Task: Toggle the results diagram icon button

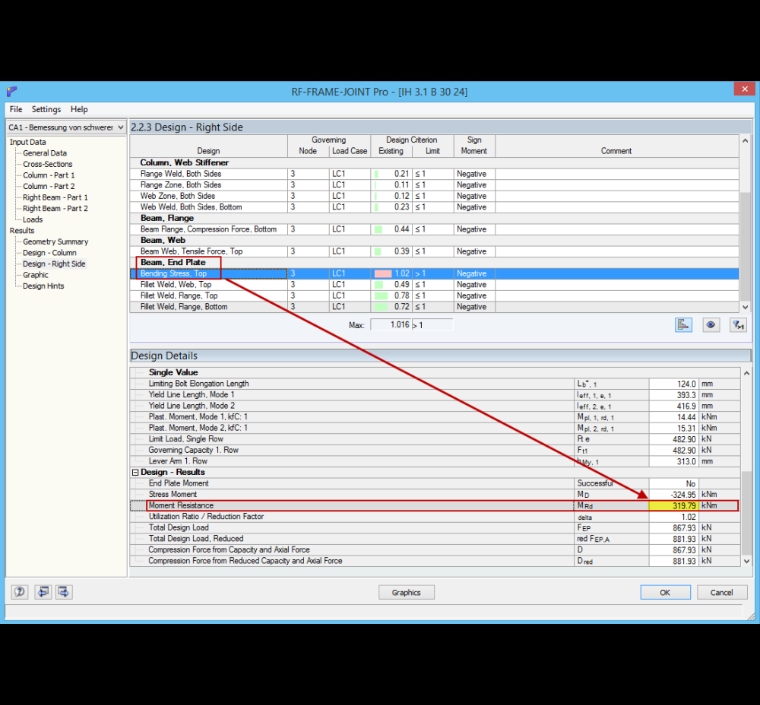Action: [x=683, y=325]
